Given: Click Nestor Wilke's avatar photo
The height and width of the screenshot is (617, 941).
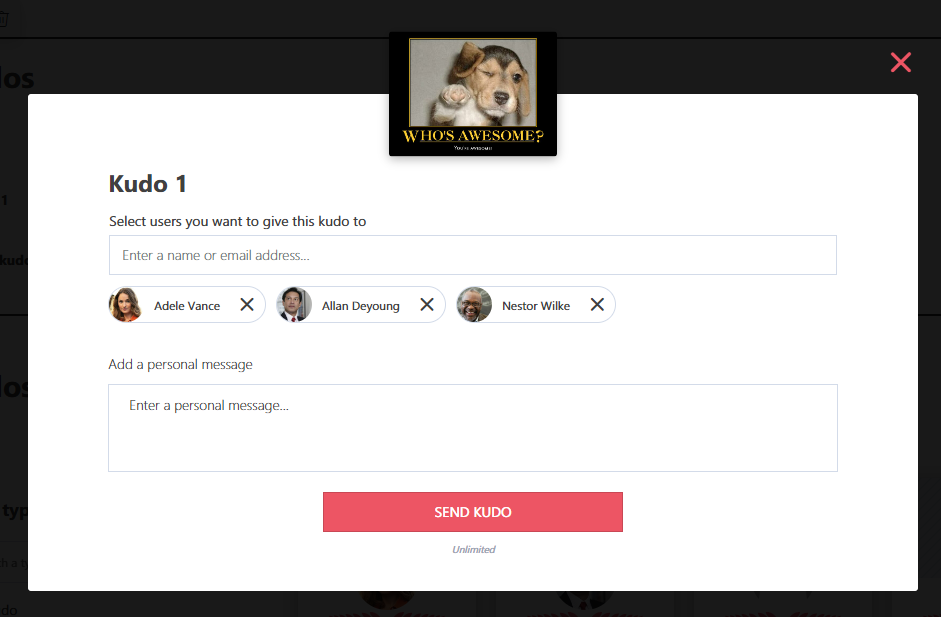Looking at the screenshot, I should (474, 305).
